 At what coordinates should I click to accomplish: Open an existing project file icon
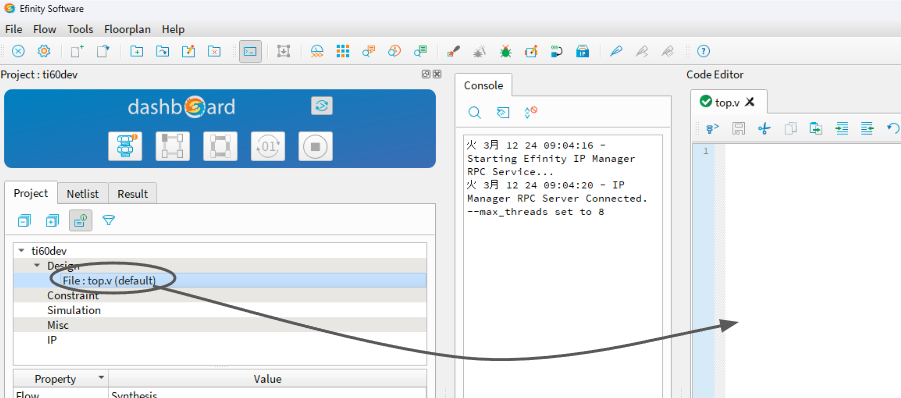click(x=103, y=51)
